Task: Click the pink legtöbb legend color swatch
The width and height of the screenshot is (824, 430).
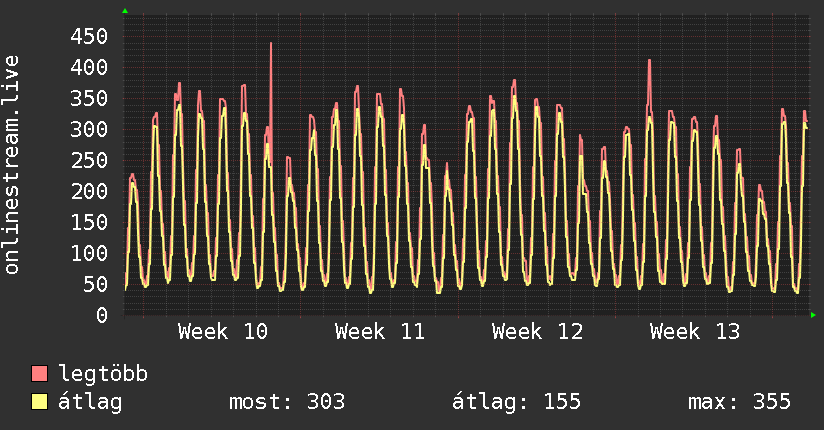Action: [x=39, y=373]
